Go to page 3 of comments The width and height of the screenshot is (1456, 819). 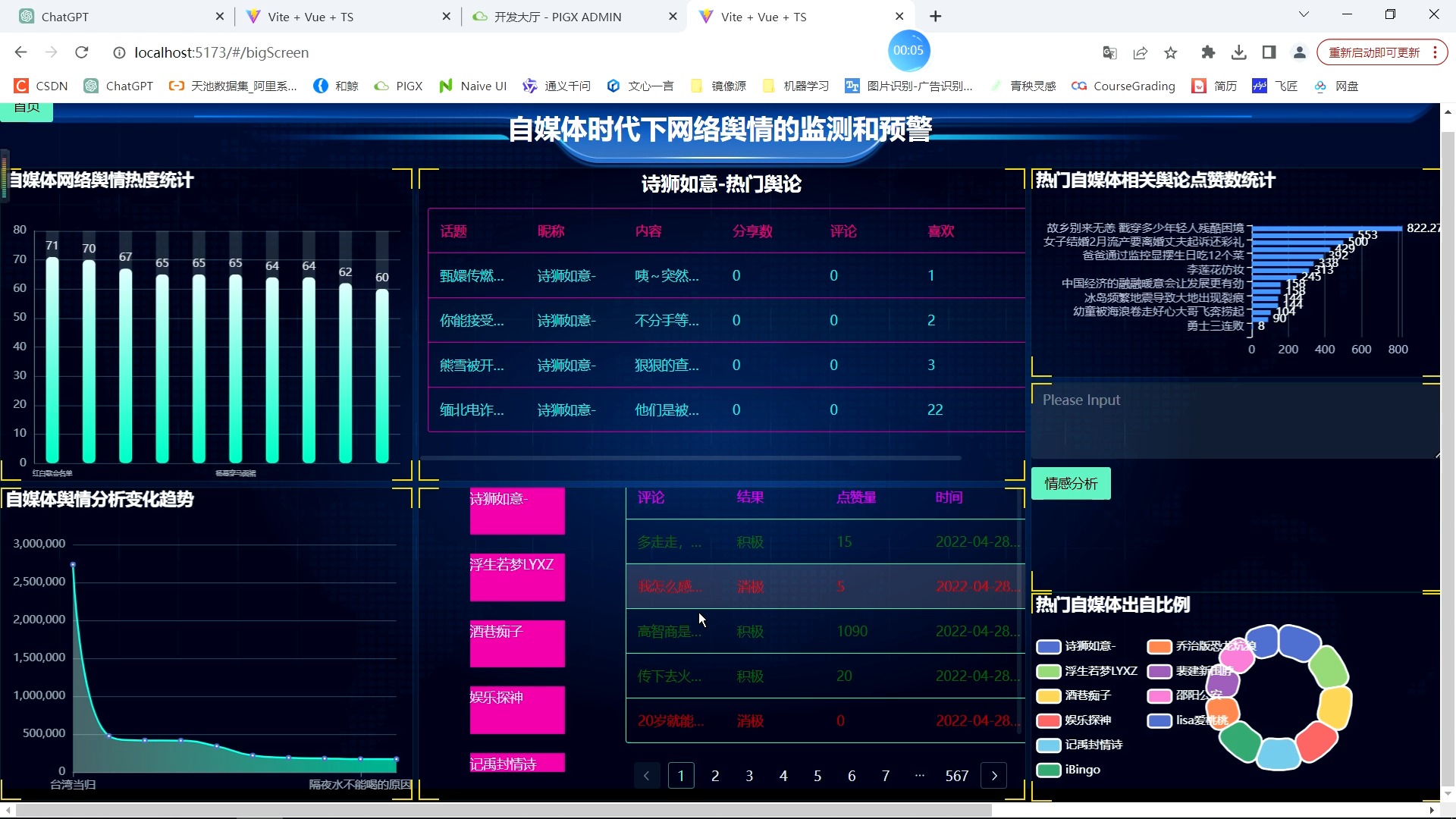749,776
